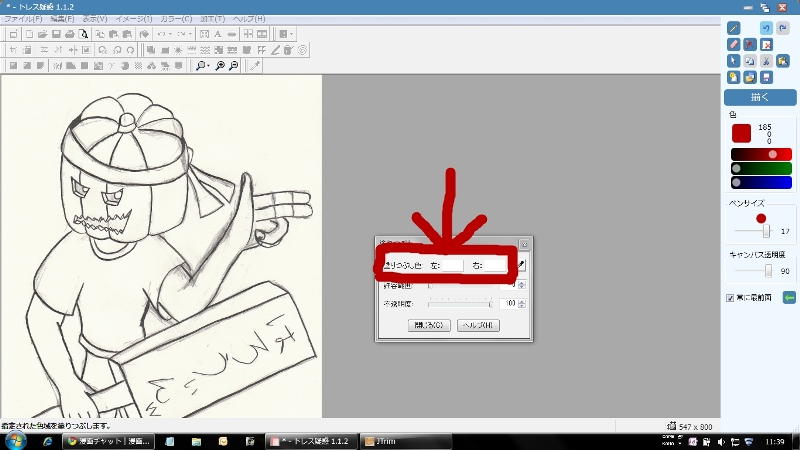Open the カラー(C) menu
Image resolution: width=800 pixels, height=450 pixels.
click(x=176, y=19)
